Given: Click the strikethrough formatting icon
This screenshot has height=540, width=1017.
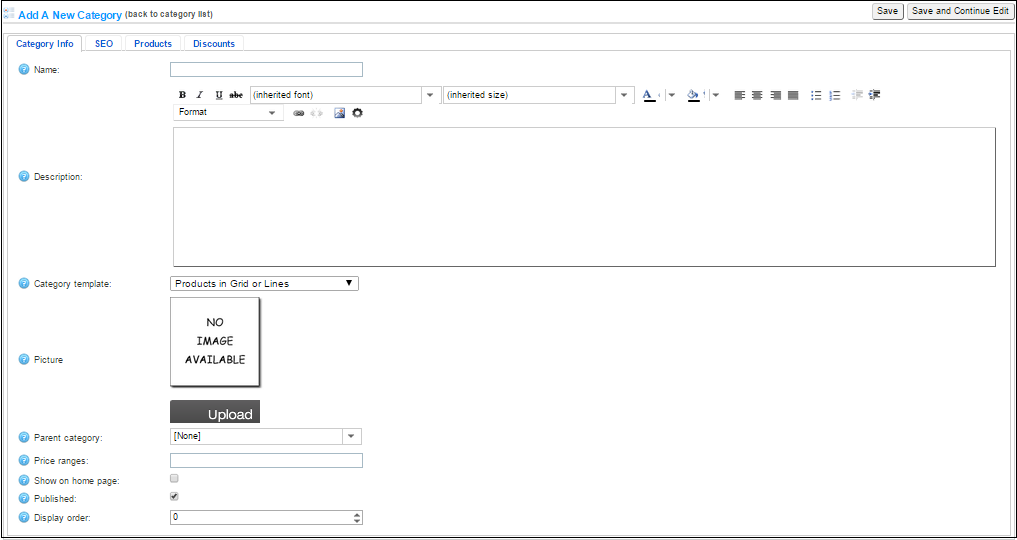Looking at the screenshot, I should point(236,95).
